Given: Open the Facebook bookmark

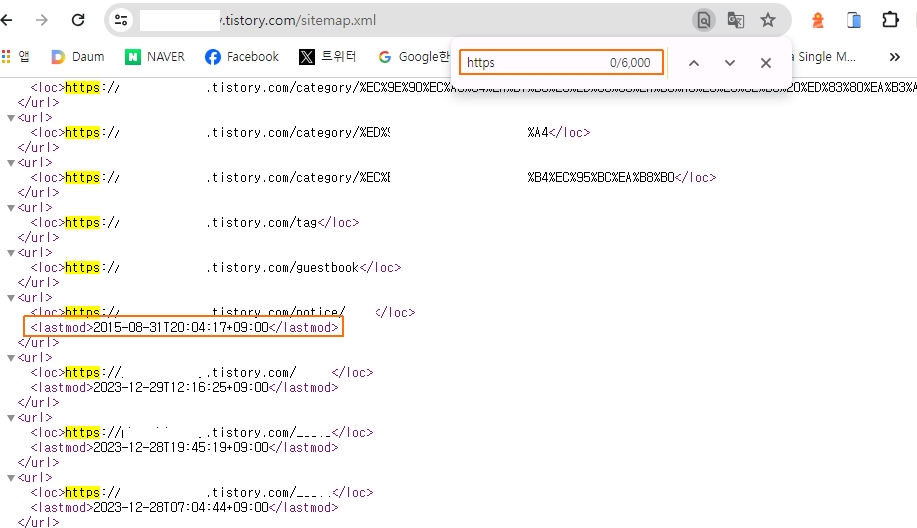Looking at the screenshot, I should pos(241,57).
